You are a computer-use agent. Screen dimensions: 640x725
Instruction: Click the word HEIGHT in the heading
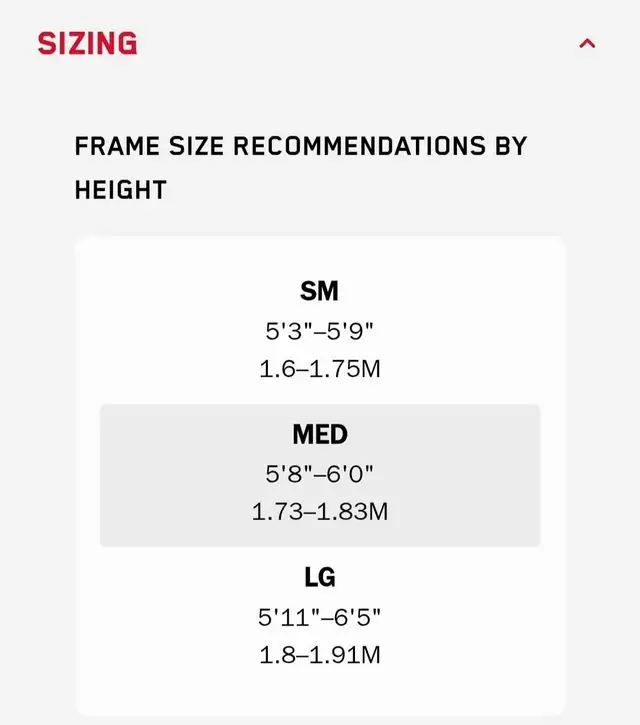coord(121,190)
